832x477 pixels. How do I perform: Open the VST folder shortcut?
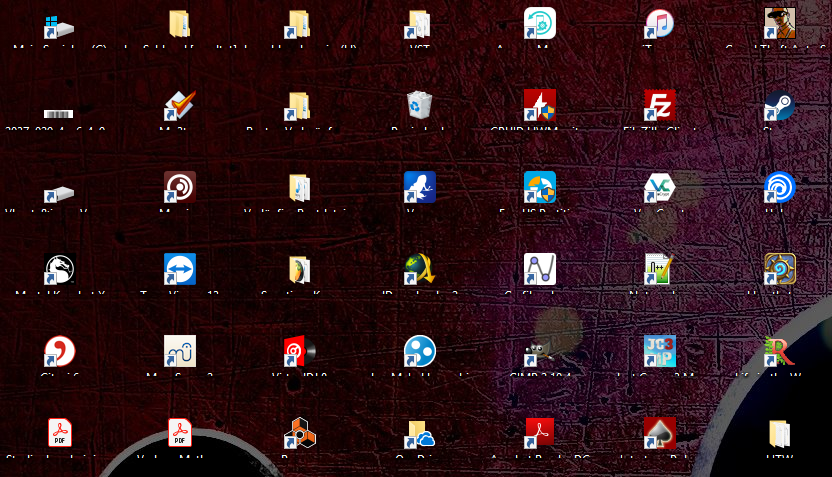419,24
